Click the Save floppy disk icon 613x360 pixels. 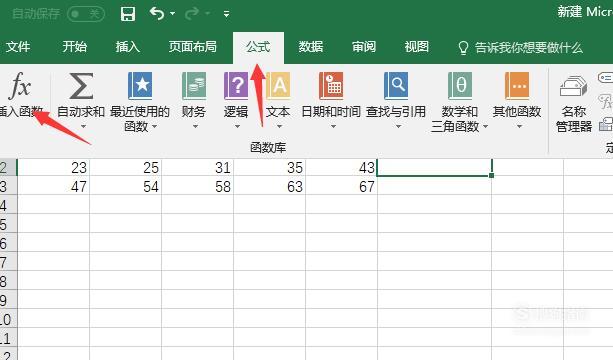pyautogui.click(x=128, y=14)
